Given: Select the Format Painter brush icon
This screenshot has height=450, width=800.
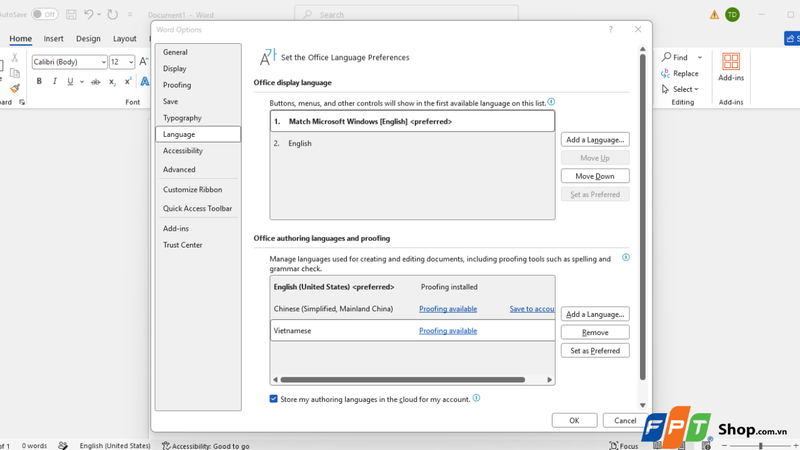Looking at the screenshot, I should pyautogui.click(x=15, y=89).
